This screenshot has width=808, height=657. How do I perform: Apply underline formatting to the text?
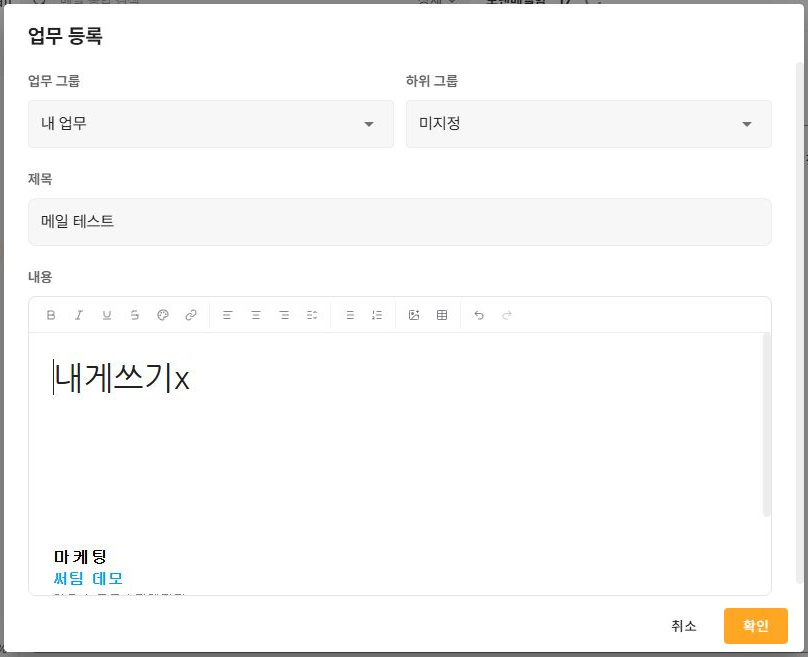[107, 315]
